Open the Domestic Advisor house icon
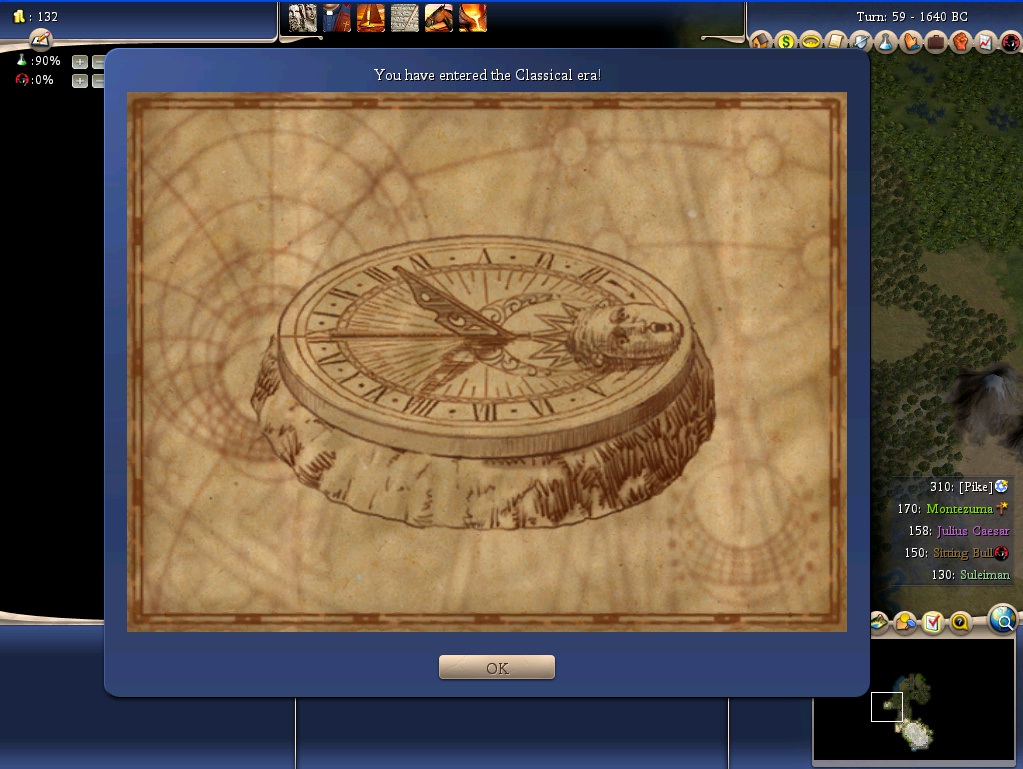This screenshot has width=1023, height=769. 760,42
